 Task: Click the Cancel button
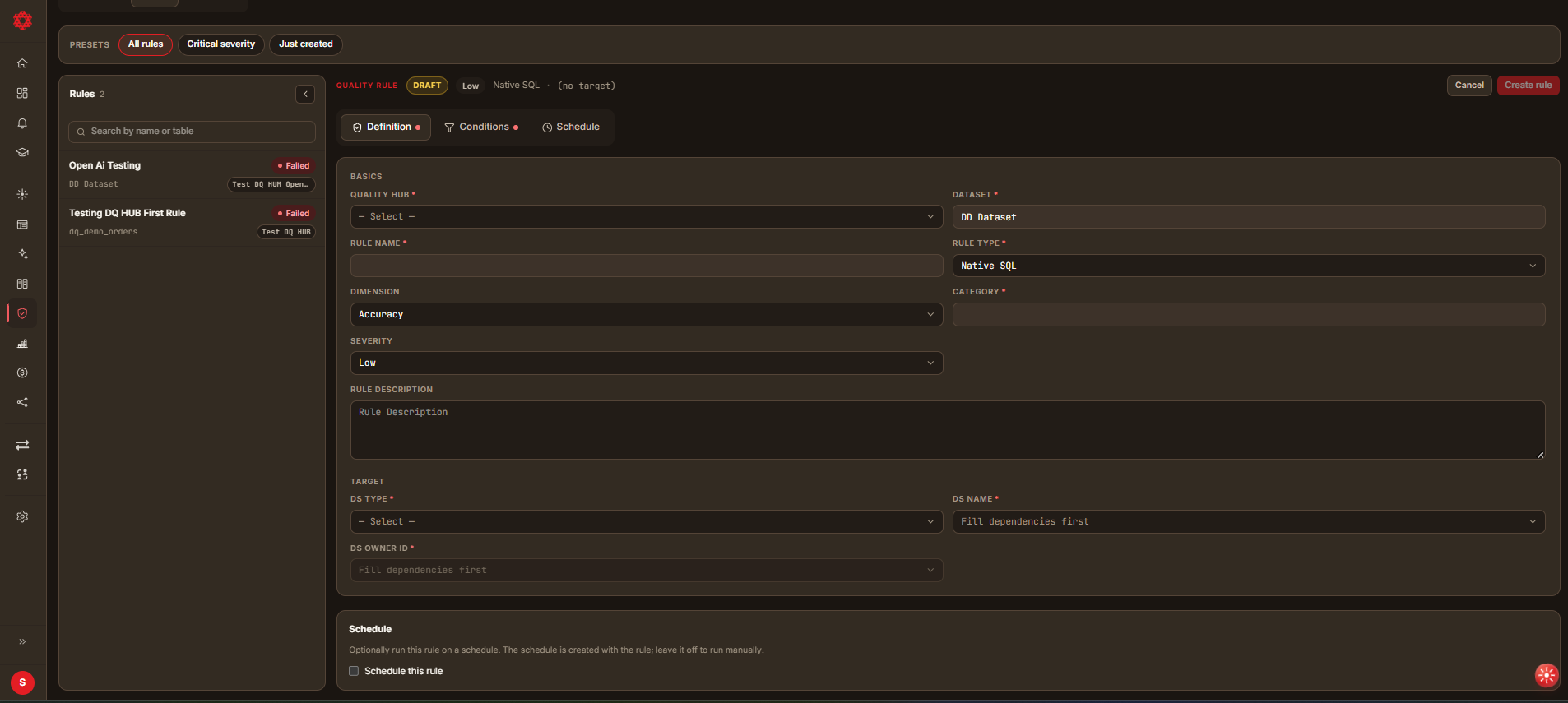[x=1469, y=86]
